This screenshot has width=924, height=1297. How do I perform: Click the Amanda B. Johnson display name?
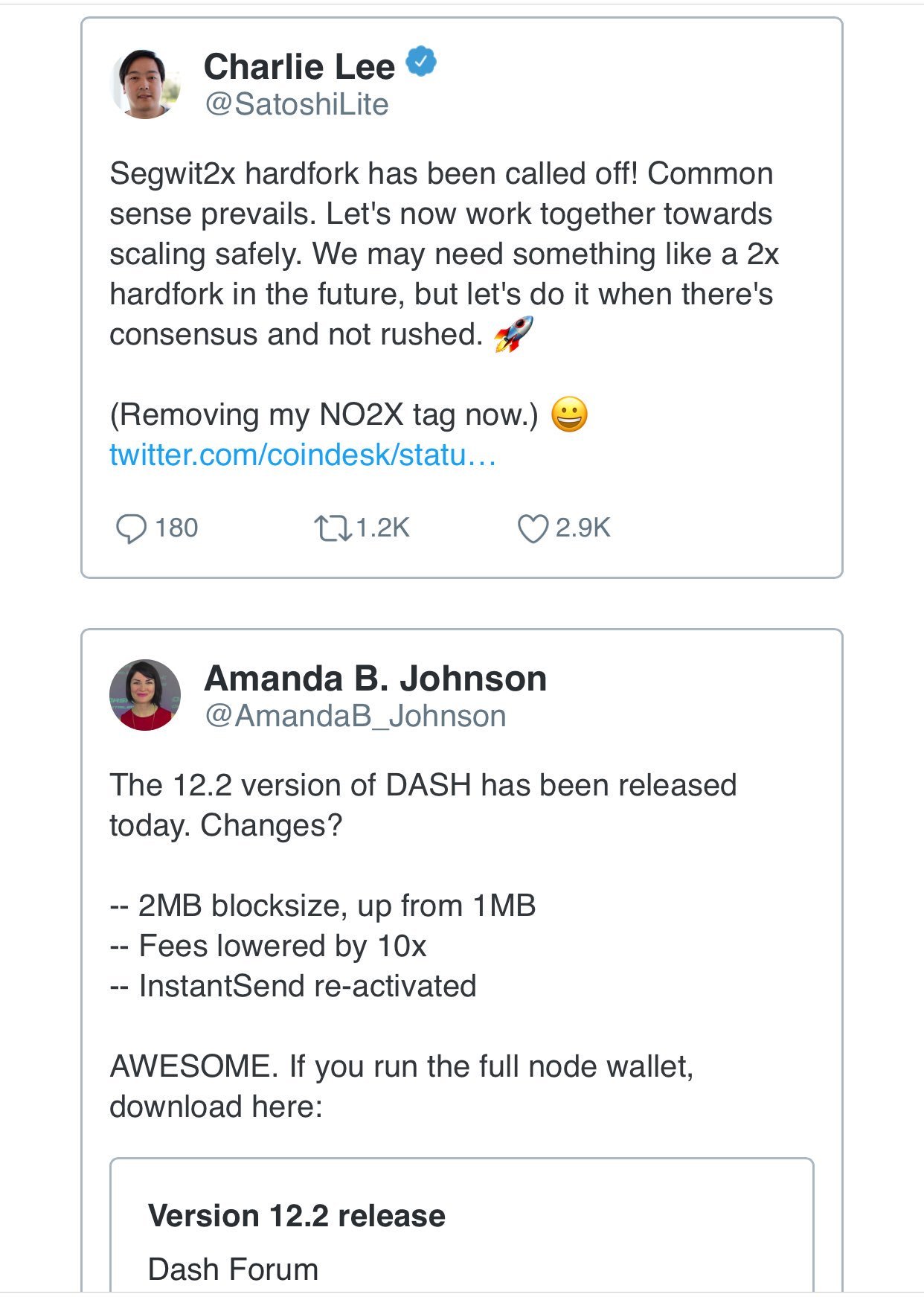click(x=375, y=679)
